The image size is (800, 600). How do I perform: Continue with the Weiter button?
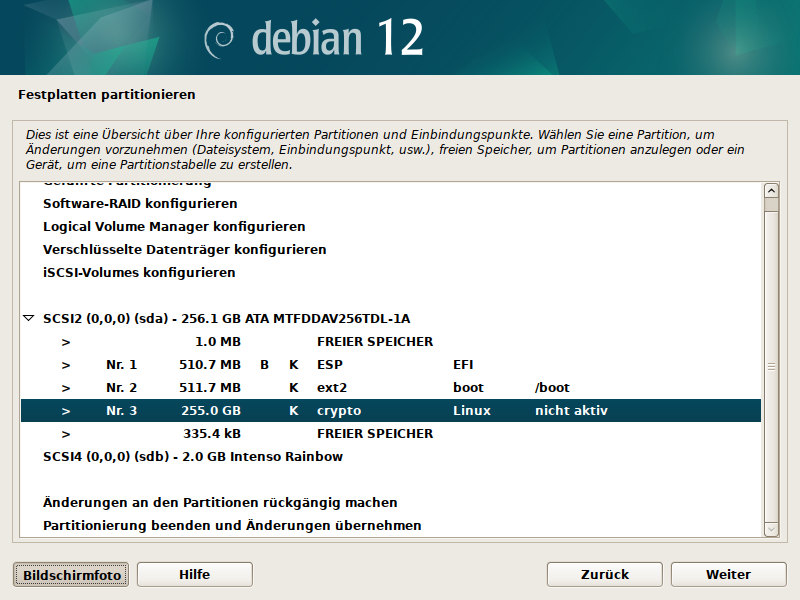pos(728,574)
